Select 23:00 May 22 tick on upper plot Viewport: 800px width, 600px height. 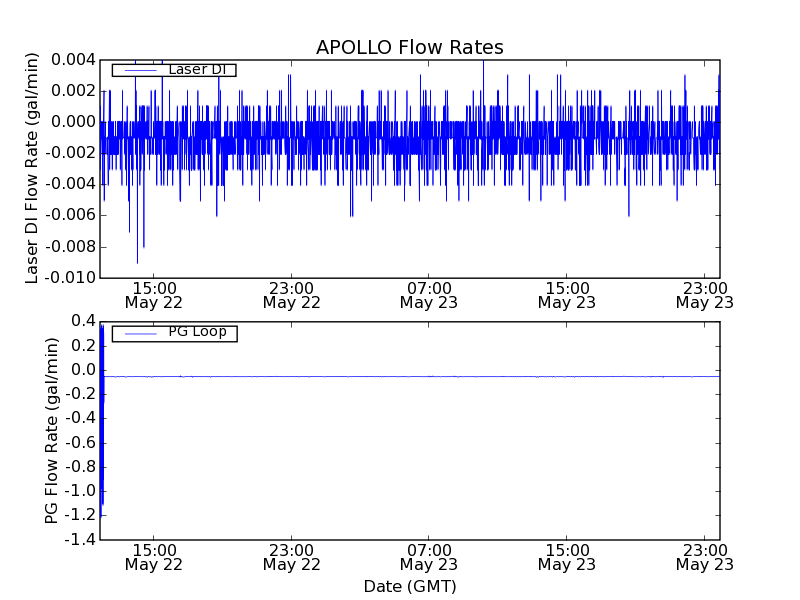(291, 294)
